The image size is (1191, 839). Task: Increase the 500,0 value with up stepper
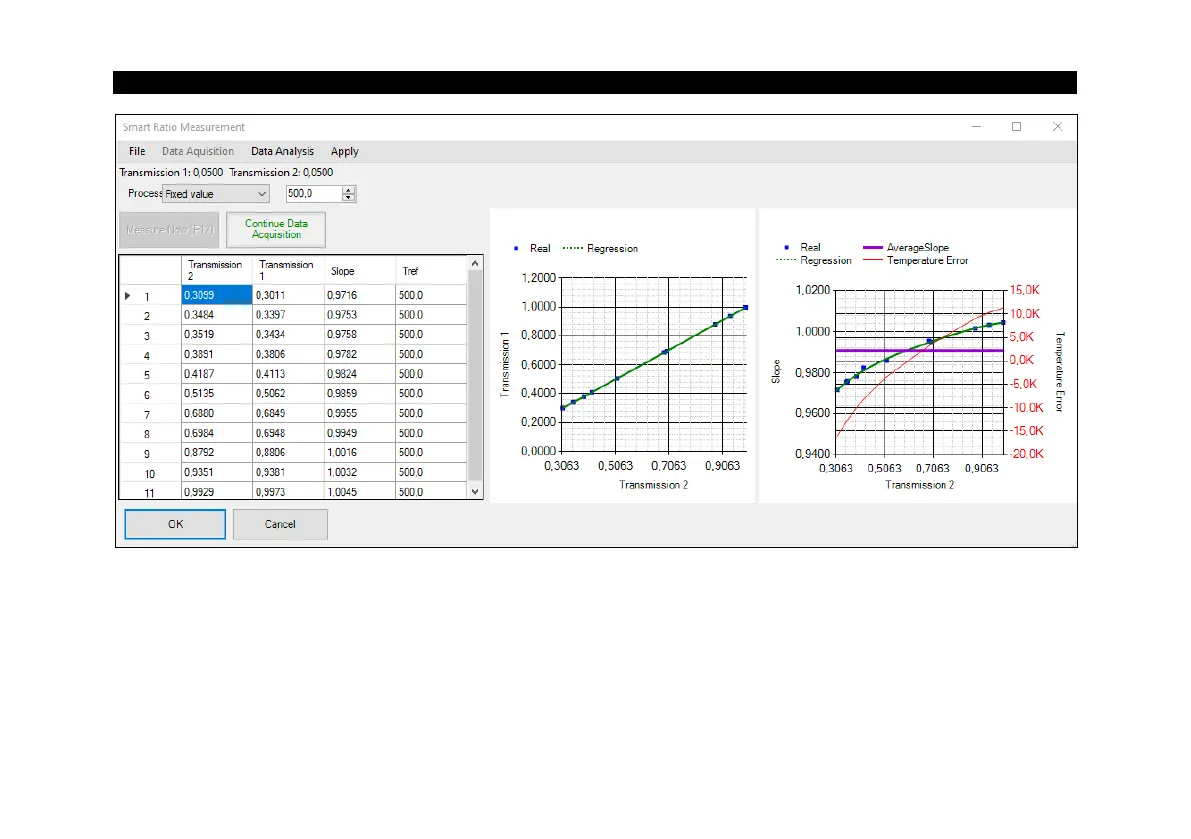coord(349,190)
